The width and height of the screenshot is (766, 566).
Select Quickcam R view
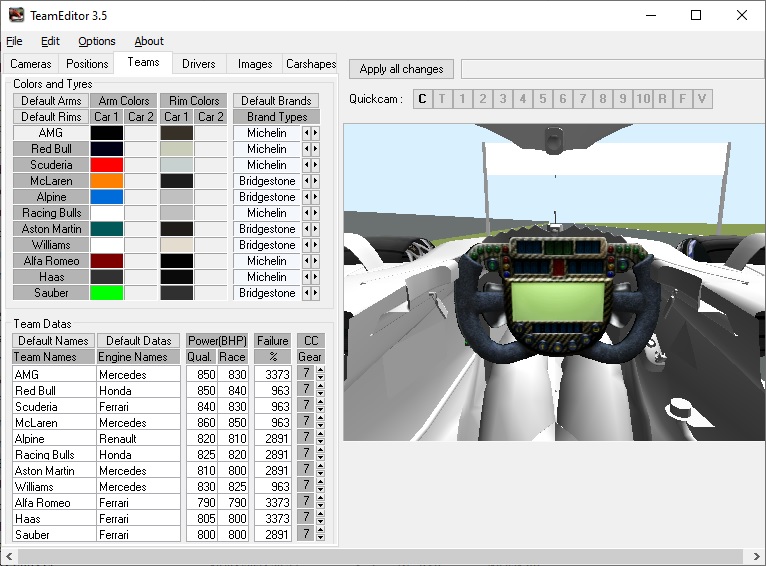click(x=662, y=99)
